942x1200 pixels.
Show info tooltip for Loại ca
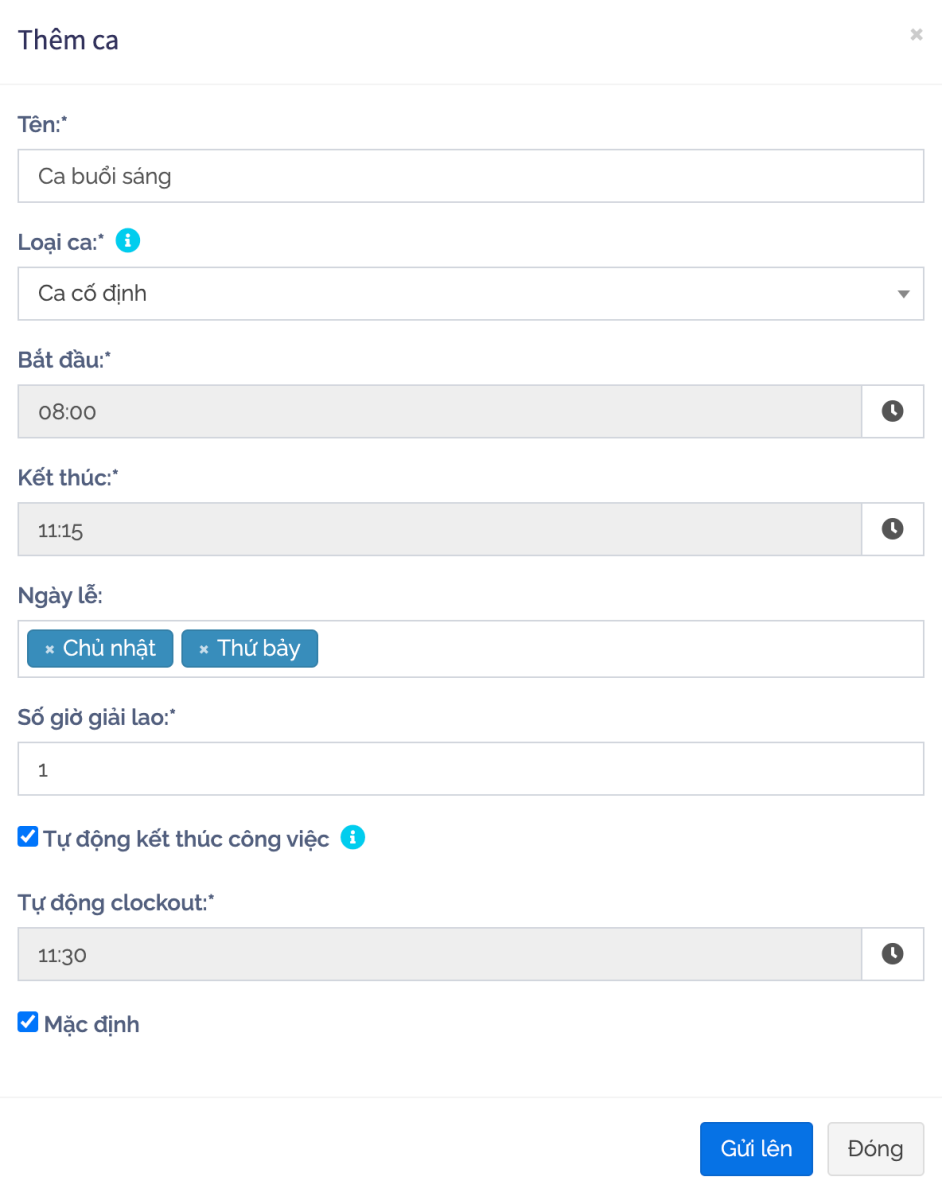click(128, 241)
